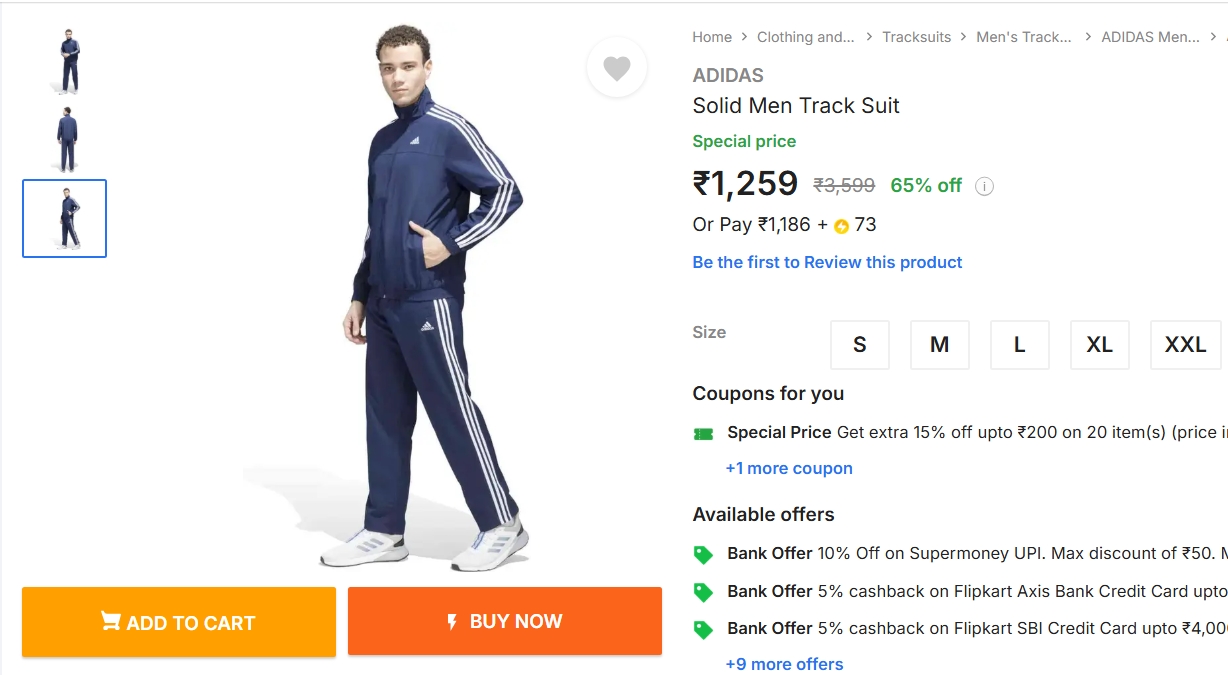Expand the '+9 more offers' section

pyautogui.click(x=785, y=664)
